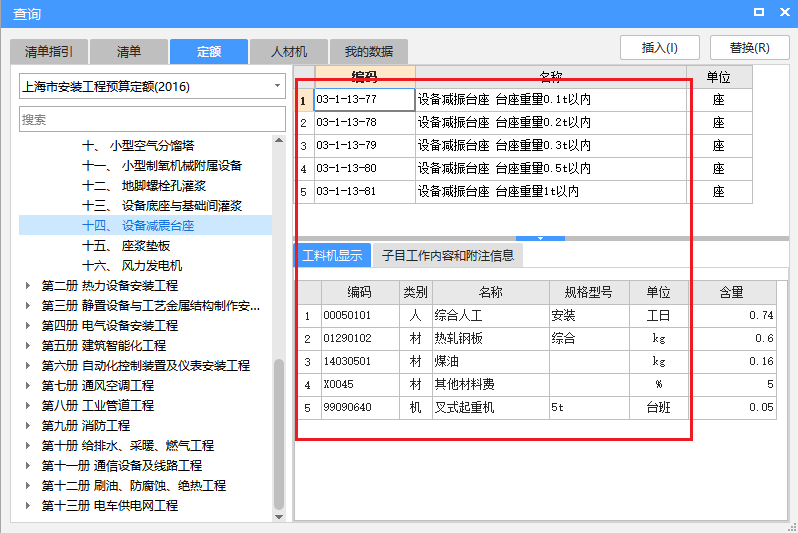Select tree item 十一、小型制氧机械附属设备
Image resolution: width=798 pixels, height=533 pixels.
point(162,165)
